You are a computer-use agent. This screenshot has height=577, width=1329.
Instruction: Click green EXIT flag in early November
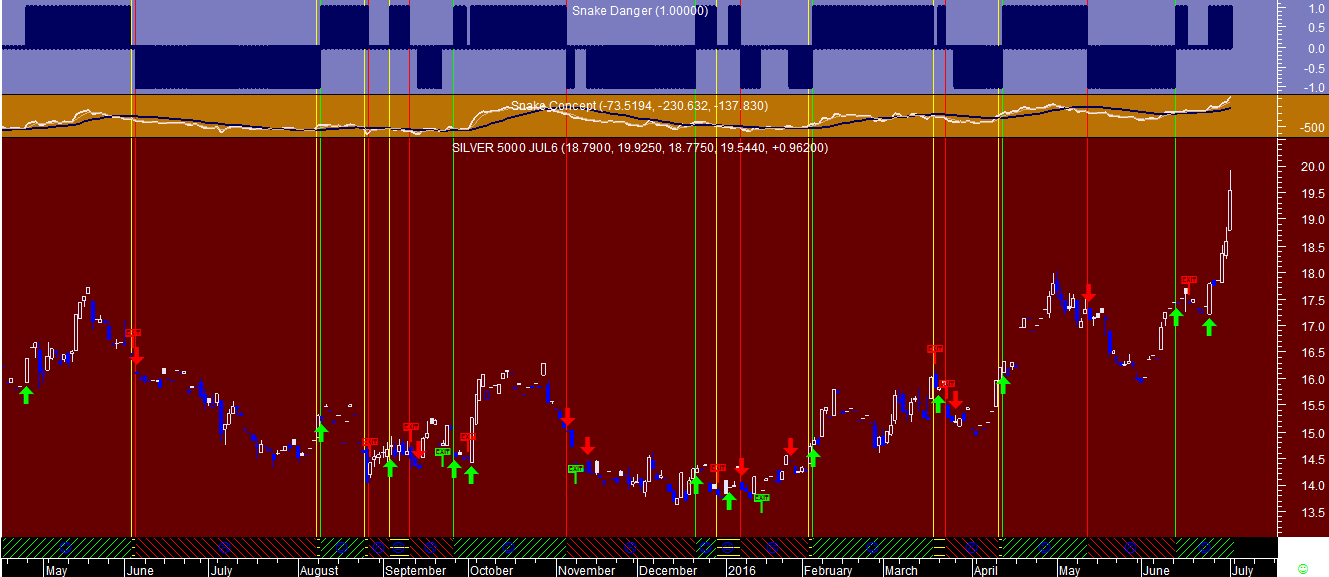tap(575, 468)
